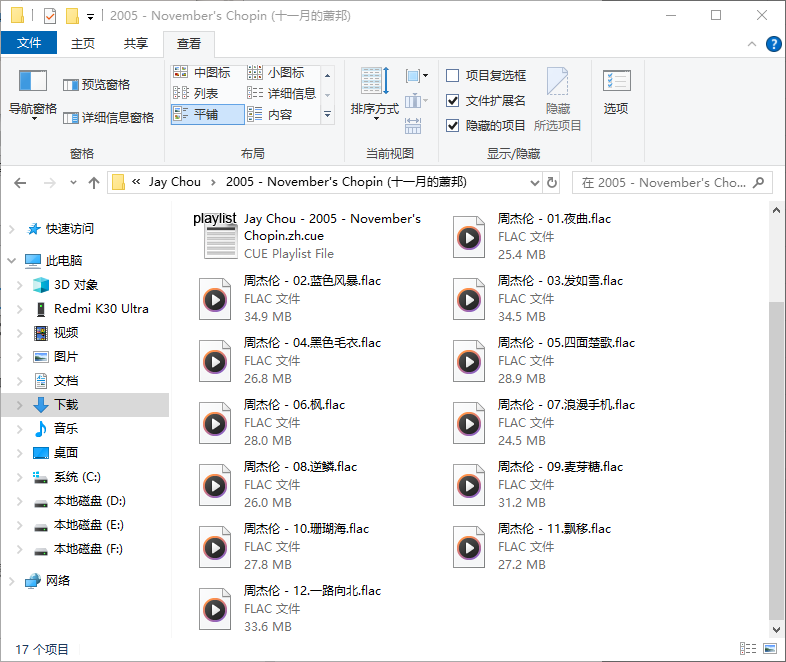Select 01.夜曲.flac file icon

469,237
